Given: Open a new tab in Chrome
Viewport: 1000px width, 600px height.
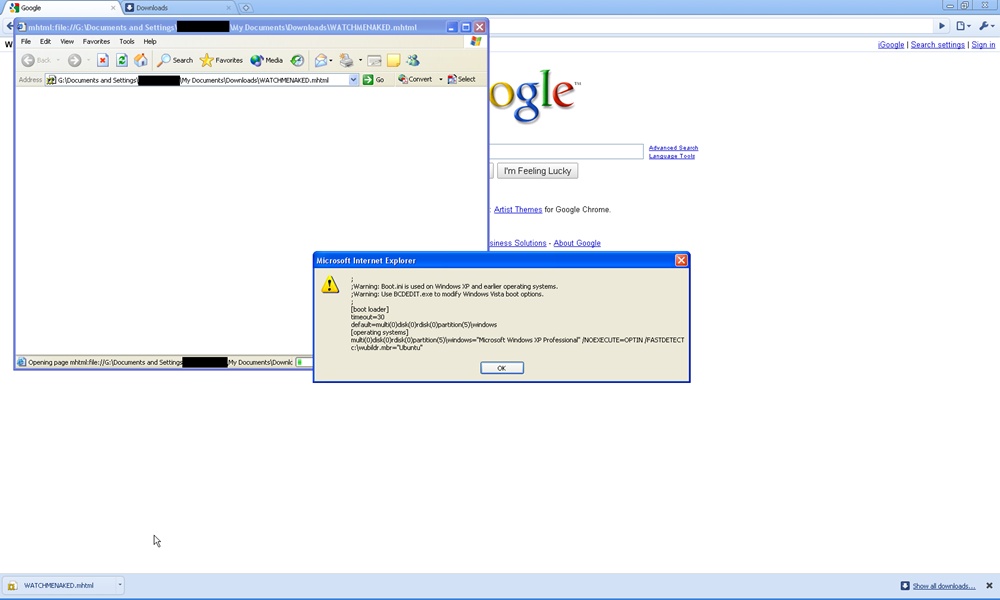Looking at the screenshot, I should click(246, 8).
